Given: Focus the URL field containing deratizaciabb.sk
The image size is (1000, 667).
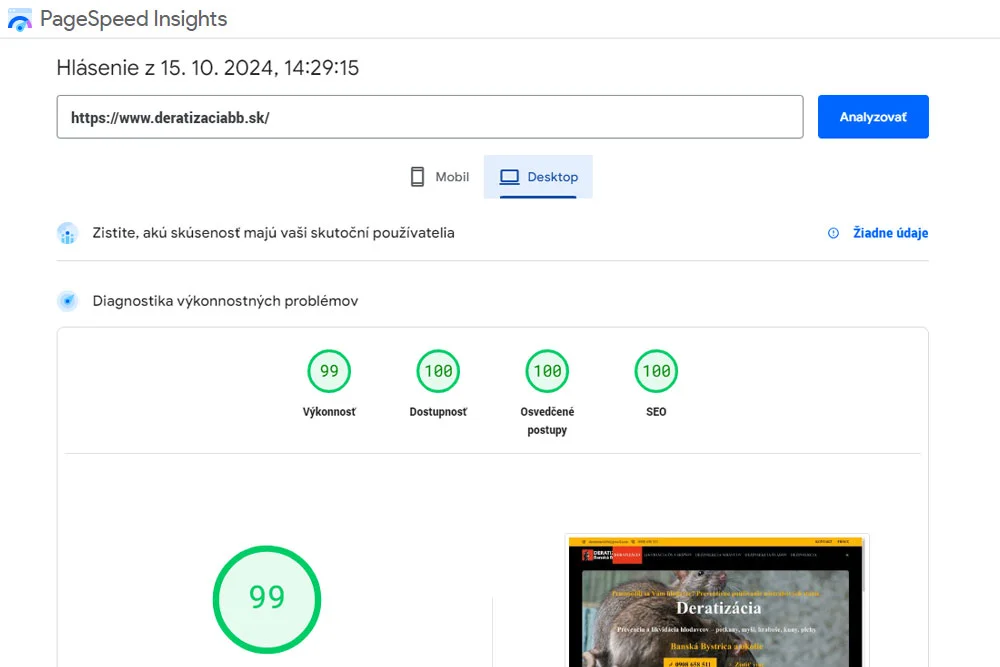Looking at the screenshot, I should pyautogui.click(x=430, y=117).
